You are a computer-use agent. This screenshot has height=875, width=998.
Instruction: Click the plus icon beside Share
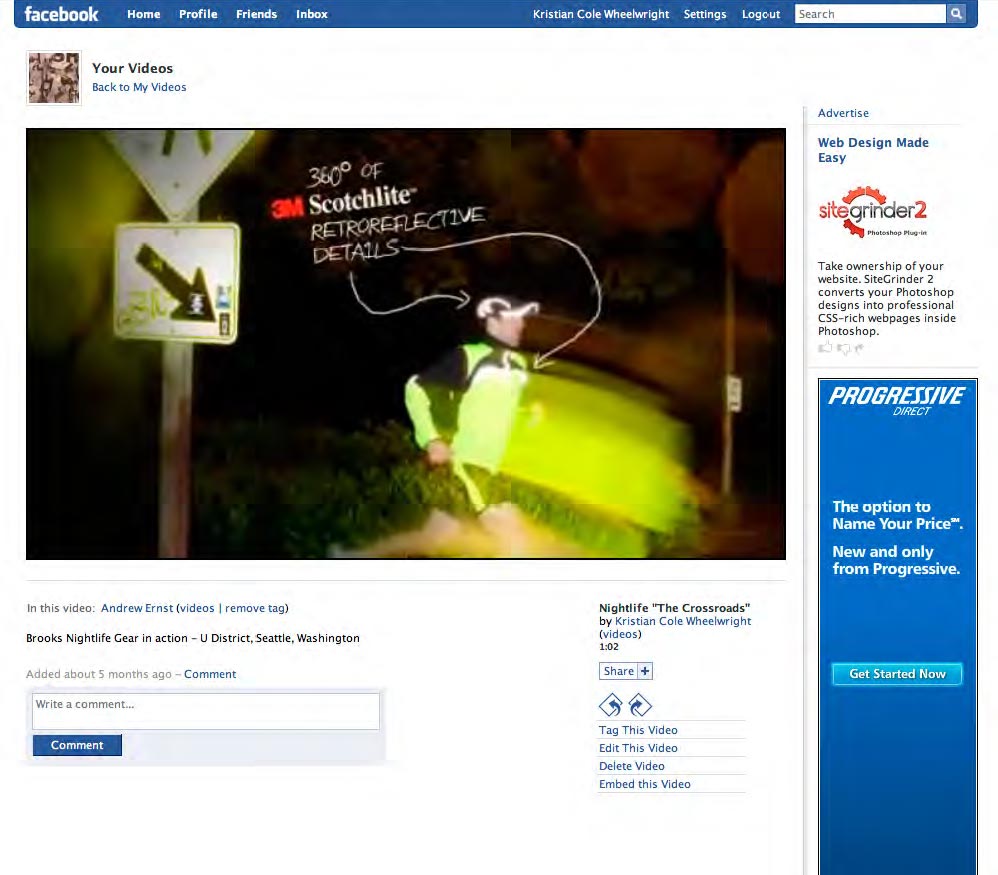click(x=645, y=671)
